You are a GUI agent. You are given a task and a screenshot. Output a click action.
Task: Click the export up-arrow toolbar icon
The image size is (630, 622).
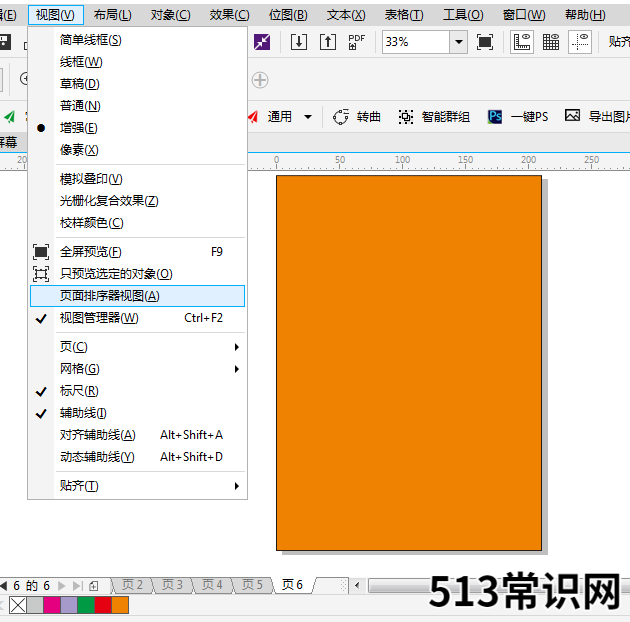click(328, 42)
